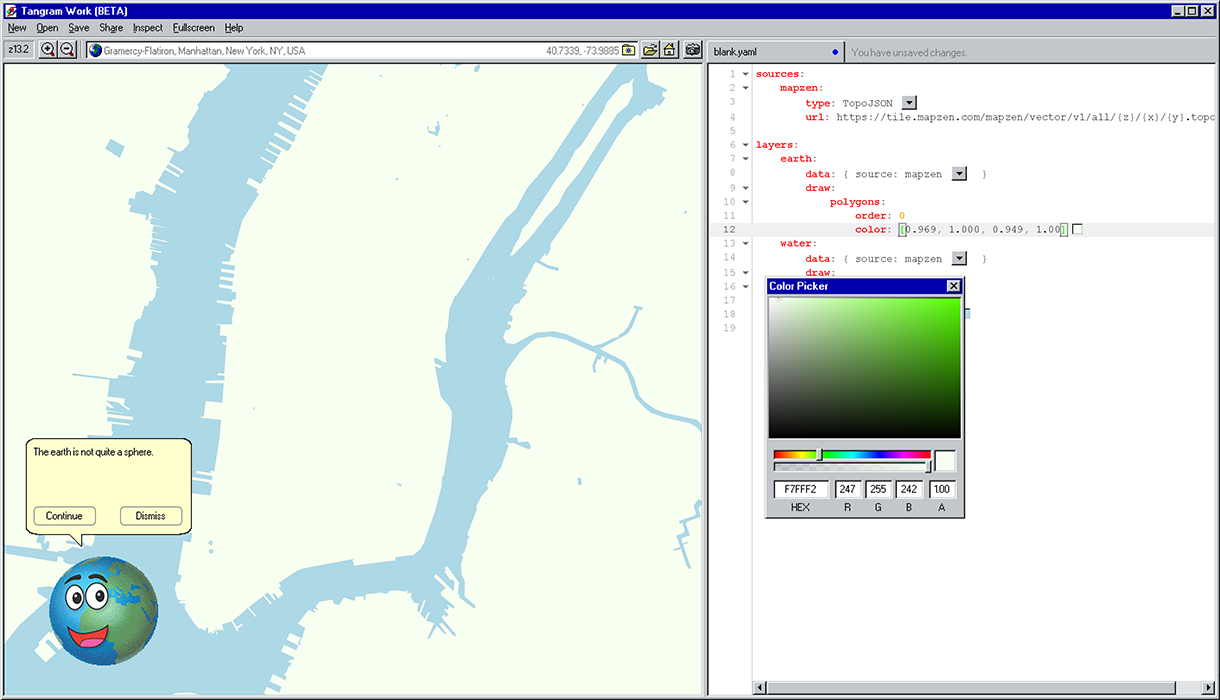
Task: Open the Fullscreen menu
Action: point(194,28)
